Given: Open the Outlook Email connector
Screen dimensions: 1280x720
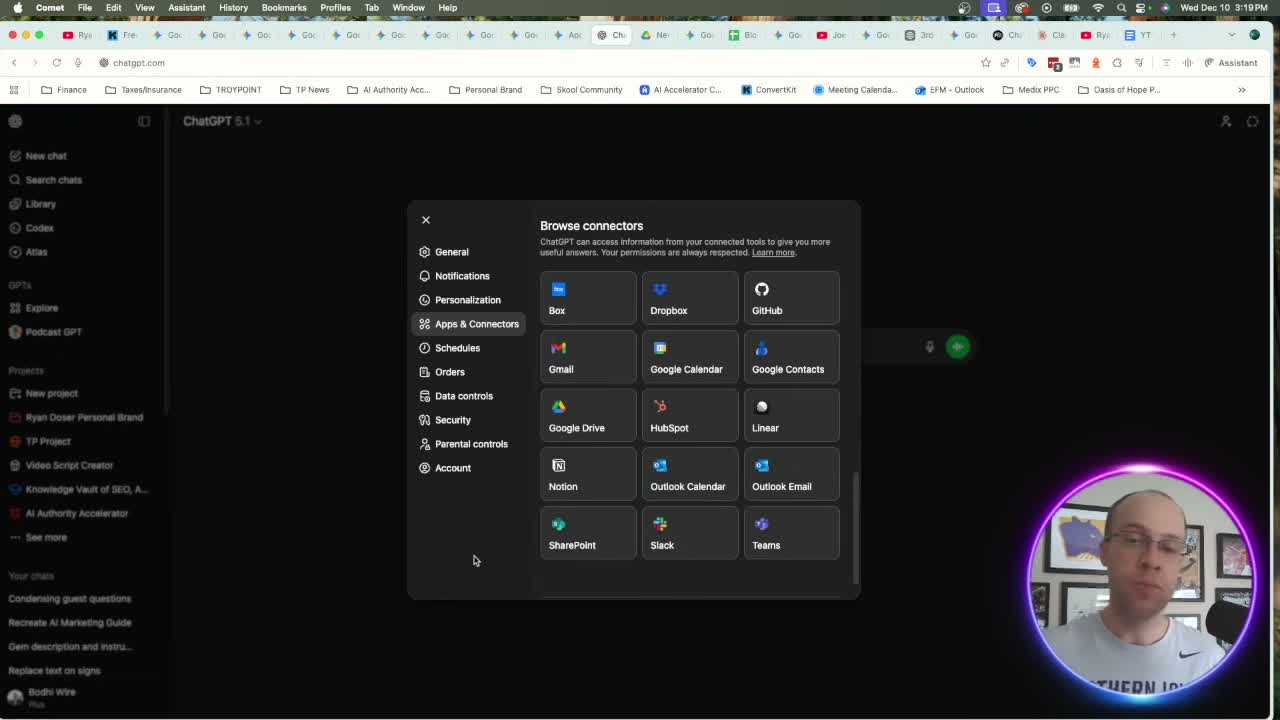Looking at the screenshot, I should [791, 474].
